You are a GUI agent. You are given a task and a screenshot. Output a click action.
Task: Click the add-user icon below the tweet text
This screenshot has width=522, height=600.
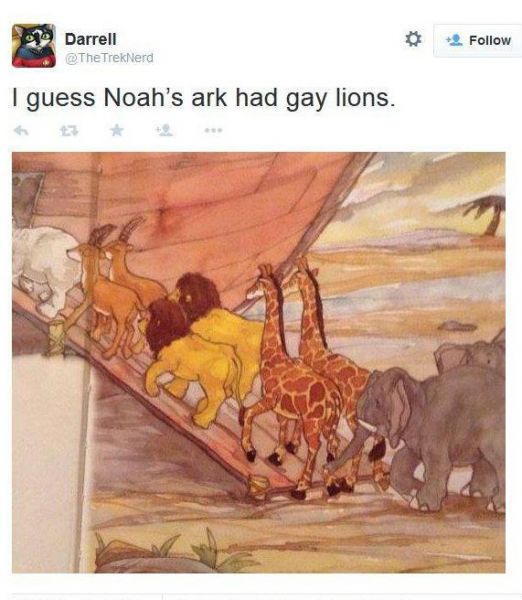[165, 130]
